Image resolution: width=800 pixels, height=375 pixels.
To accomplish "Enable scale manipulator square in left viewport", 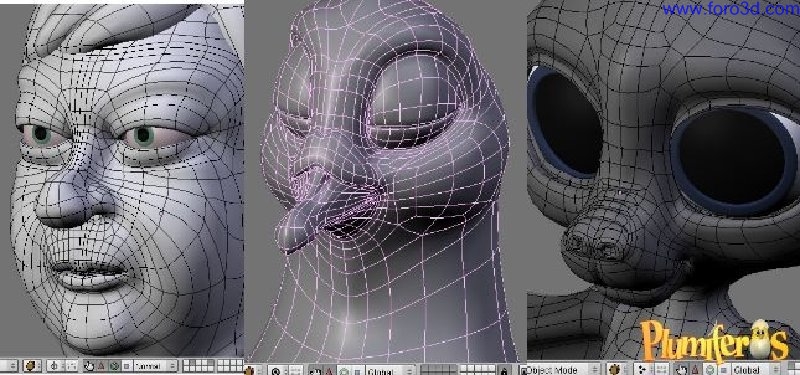I will point(127,366).
